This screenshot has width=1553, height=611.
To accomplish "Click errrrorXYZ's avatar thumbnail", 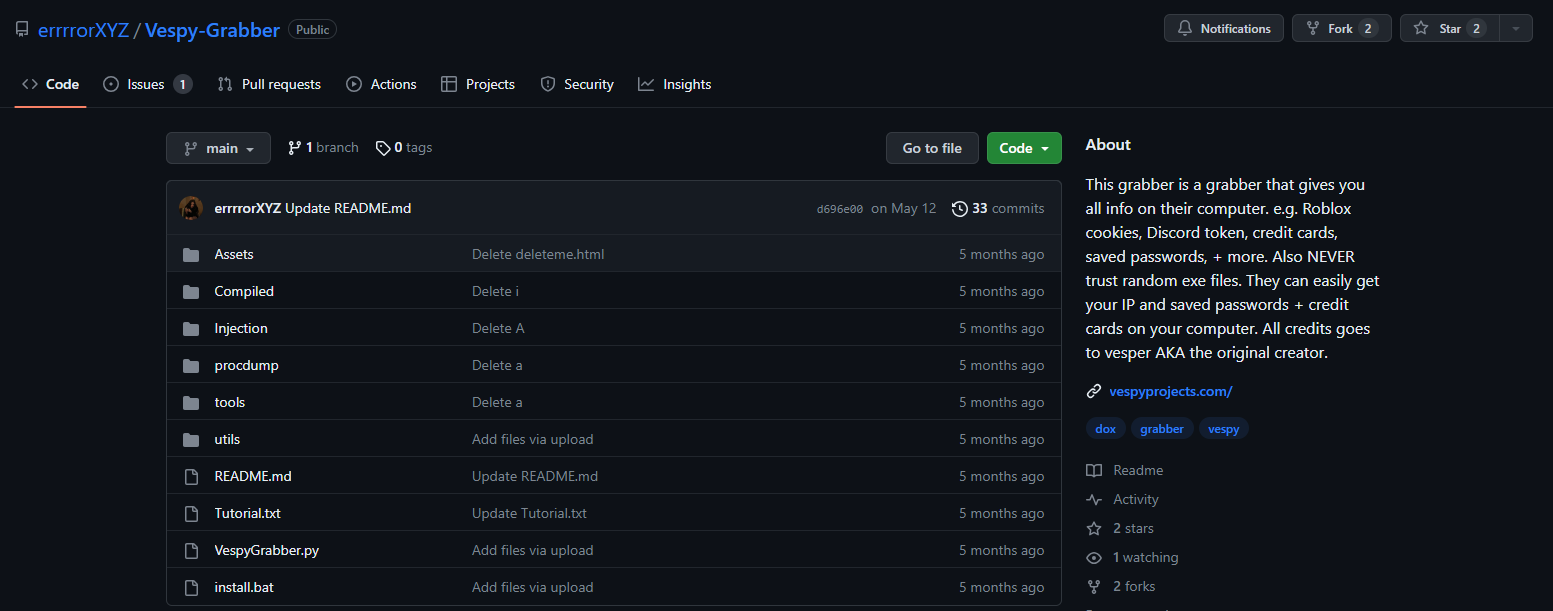I will click(191, 208).
